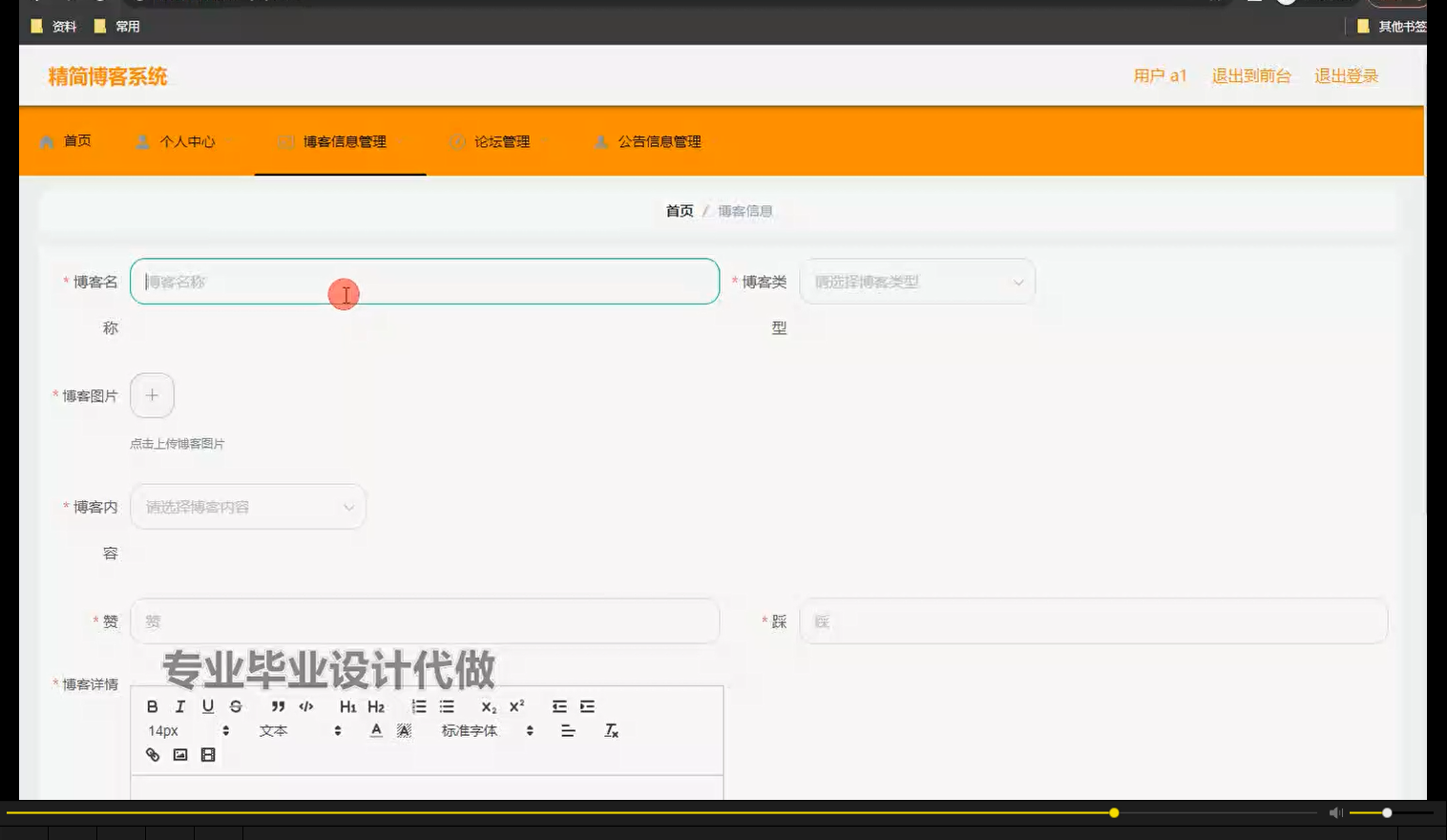The image size is (1447, 840).
Task: Open the 个人中心 menu
Action: [187, 141]
